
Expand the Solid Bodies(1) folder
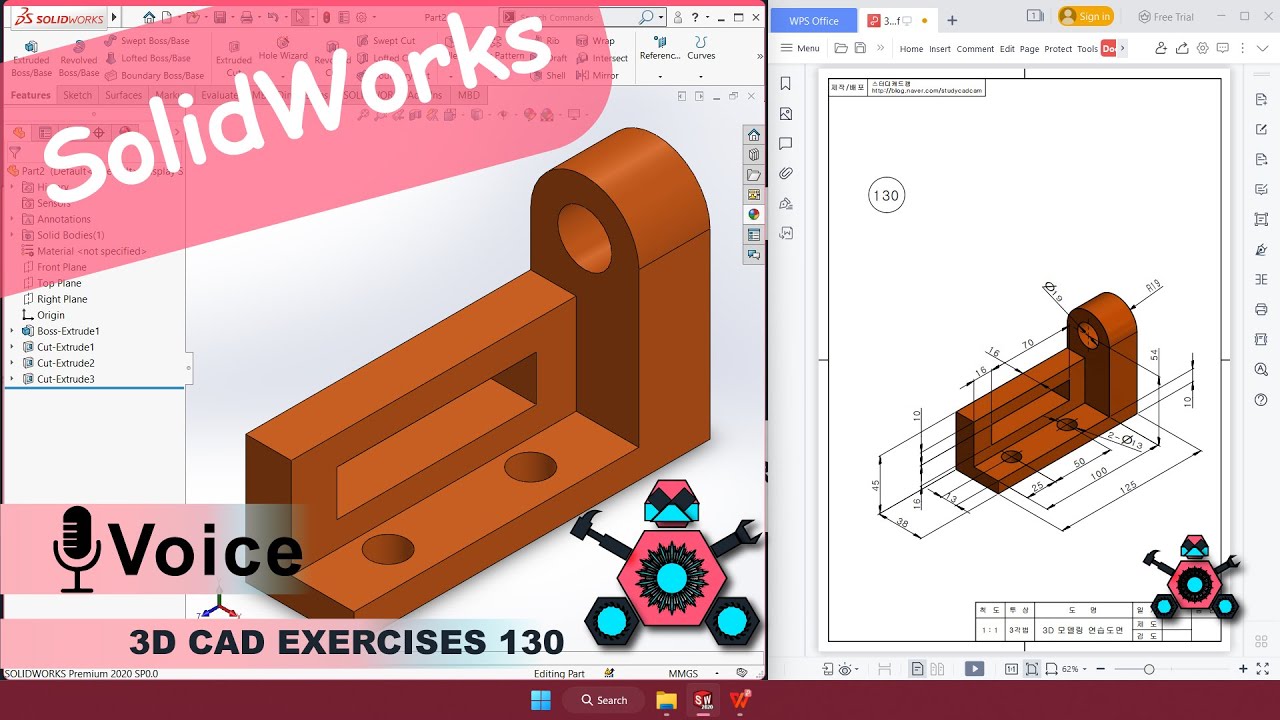12,235
